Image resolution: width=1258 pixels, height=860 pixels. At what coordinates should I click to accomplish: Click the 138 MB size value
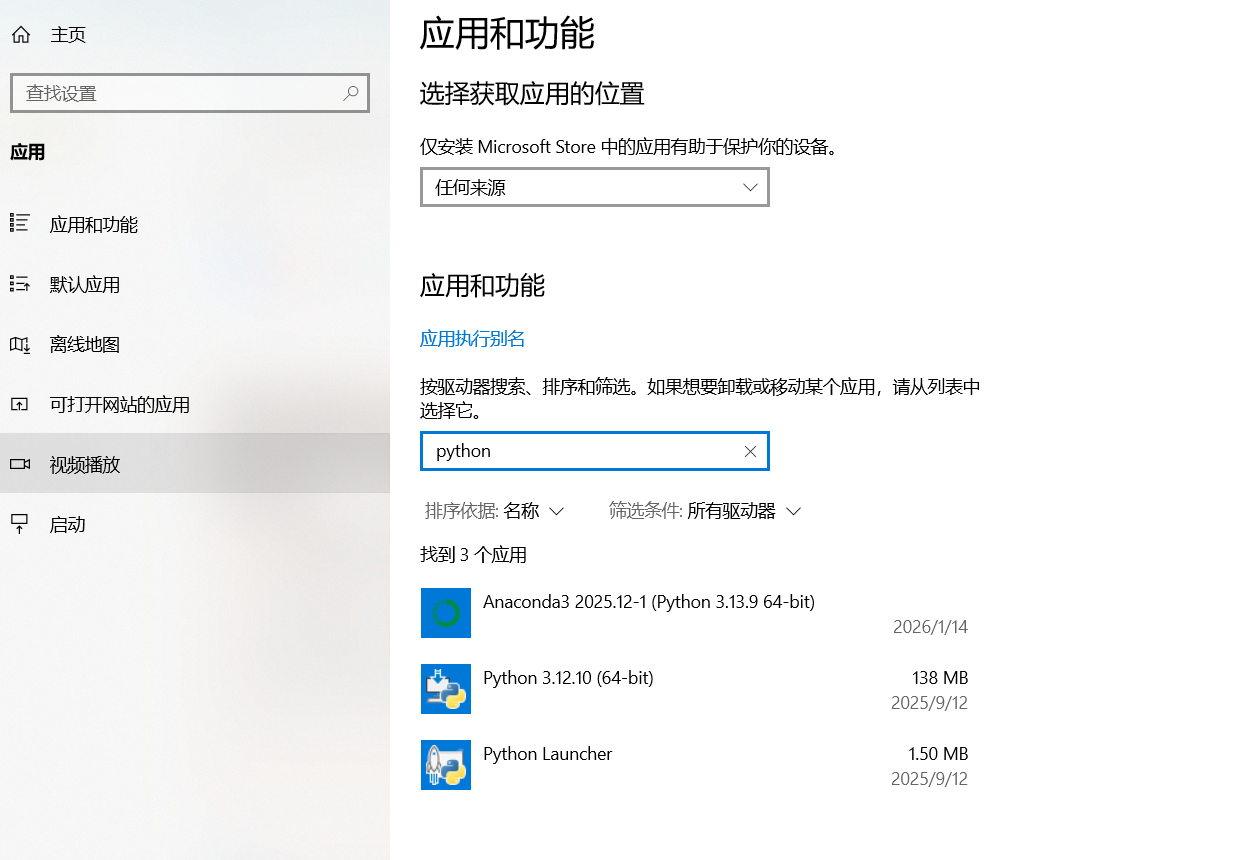[940, 678]
